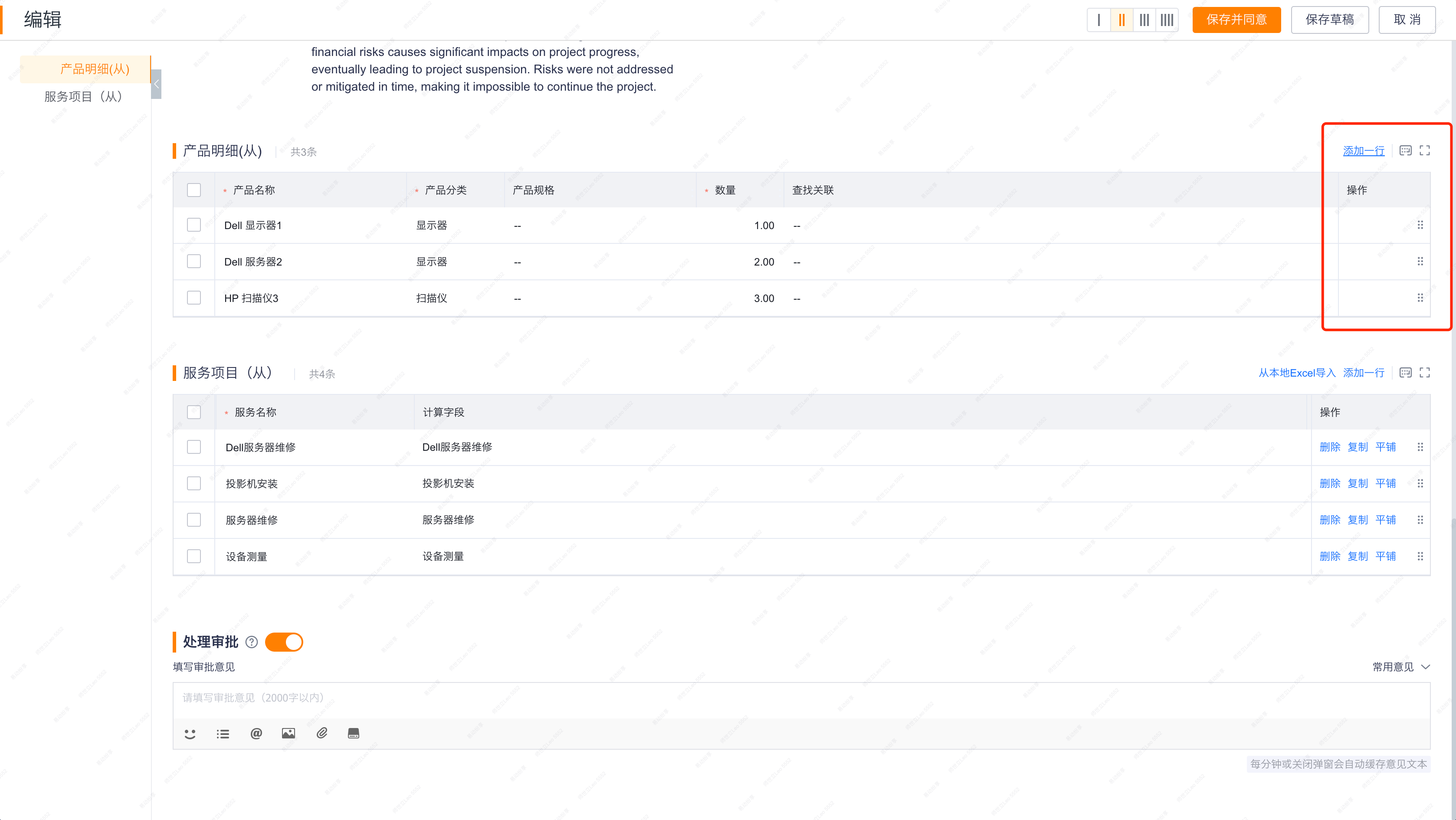Insert emoji in the approval comment

[x=190, y=734]
